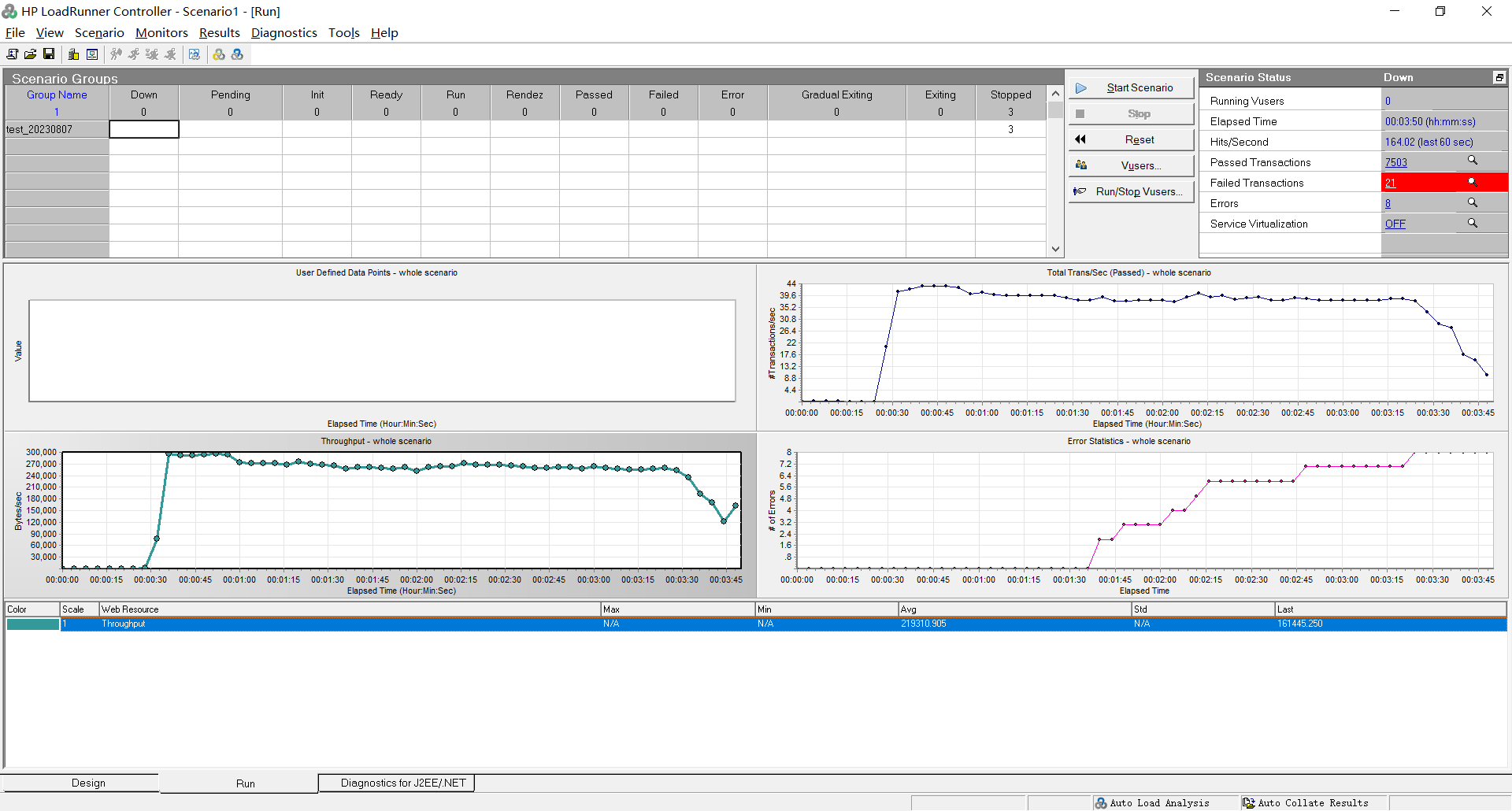The height and width of the screenshot is (811, 1512).
Task: Undock the Scenario Status panel
Action: tap(1499, 77)
